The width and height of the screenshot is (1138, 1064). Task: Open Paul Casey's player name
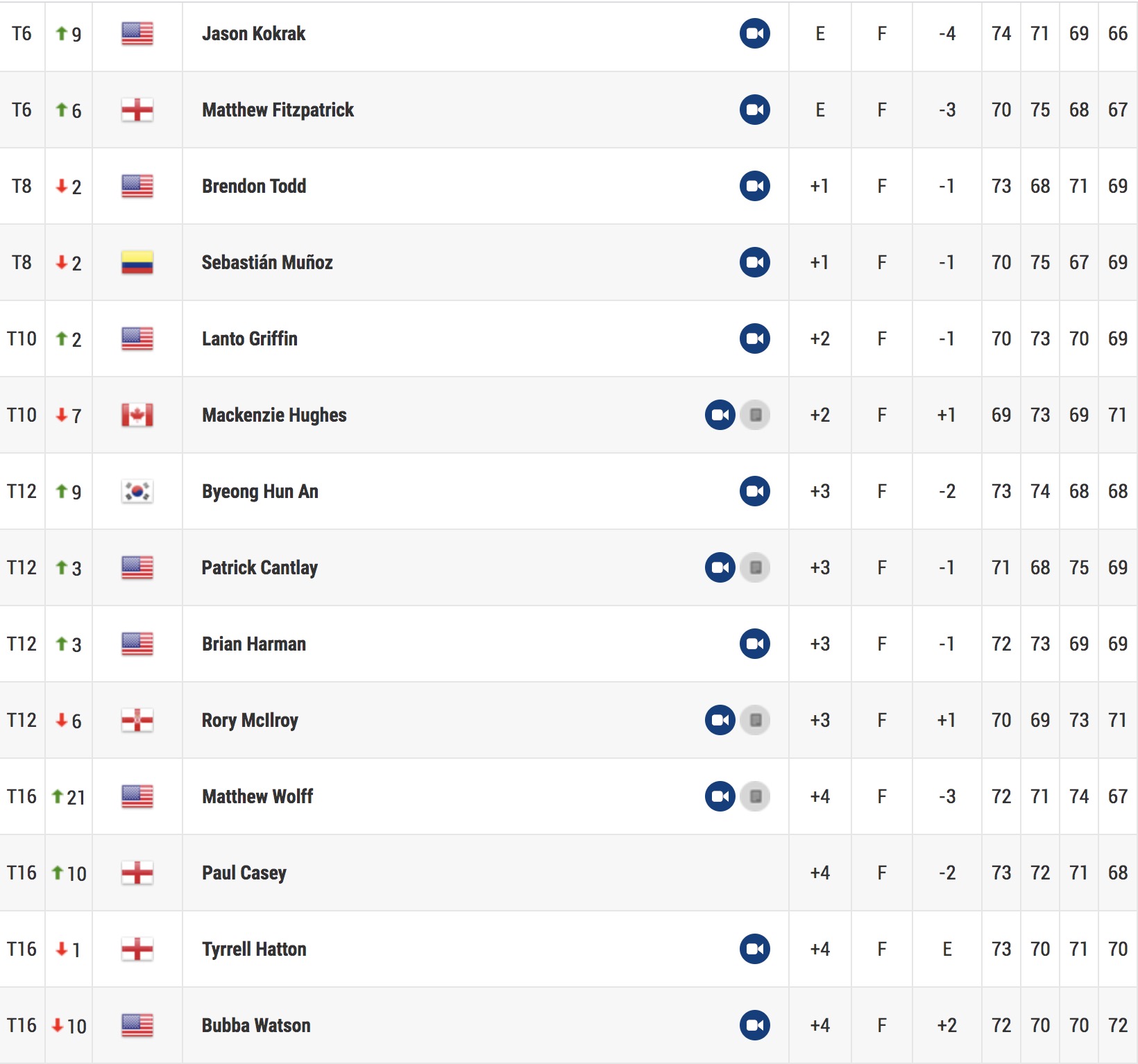click(x=244, y=873)
